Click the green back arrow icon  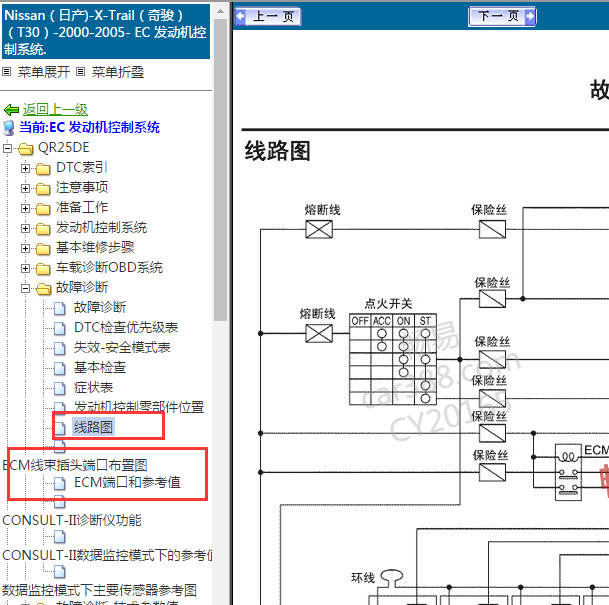[11, 110]
